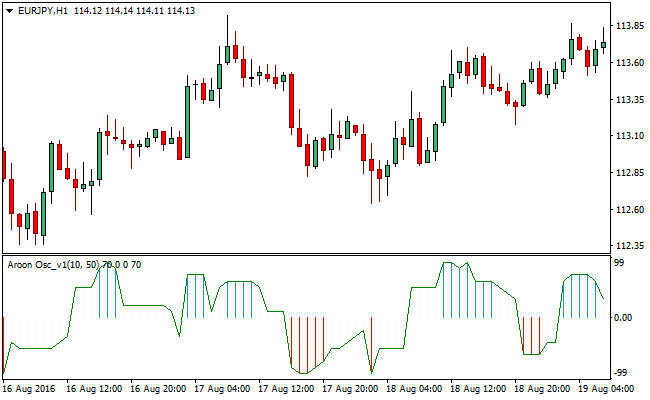This screenshot has height=400, width=650.
Task: Select the 113.85 price axis label
Action: [x=628, y=26]
